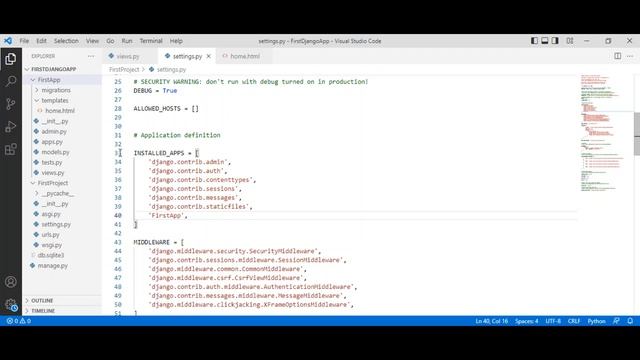Open the Manage gear icon

tap(11, 304)
